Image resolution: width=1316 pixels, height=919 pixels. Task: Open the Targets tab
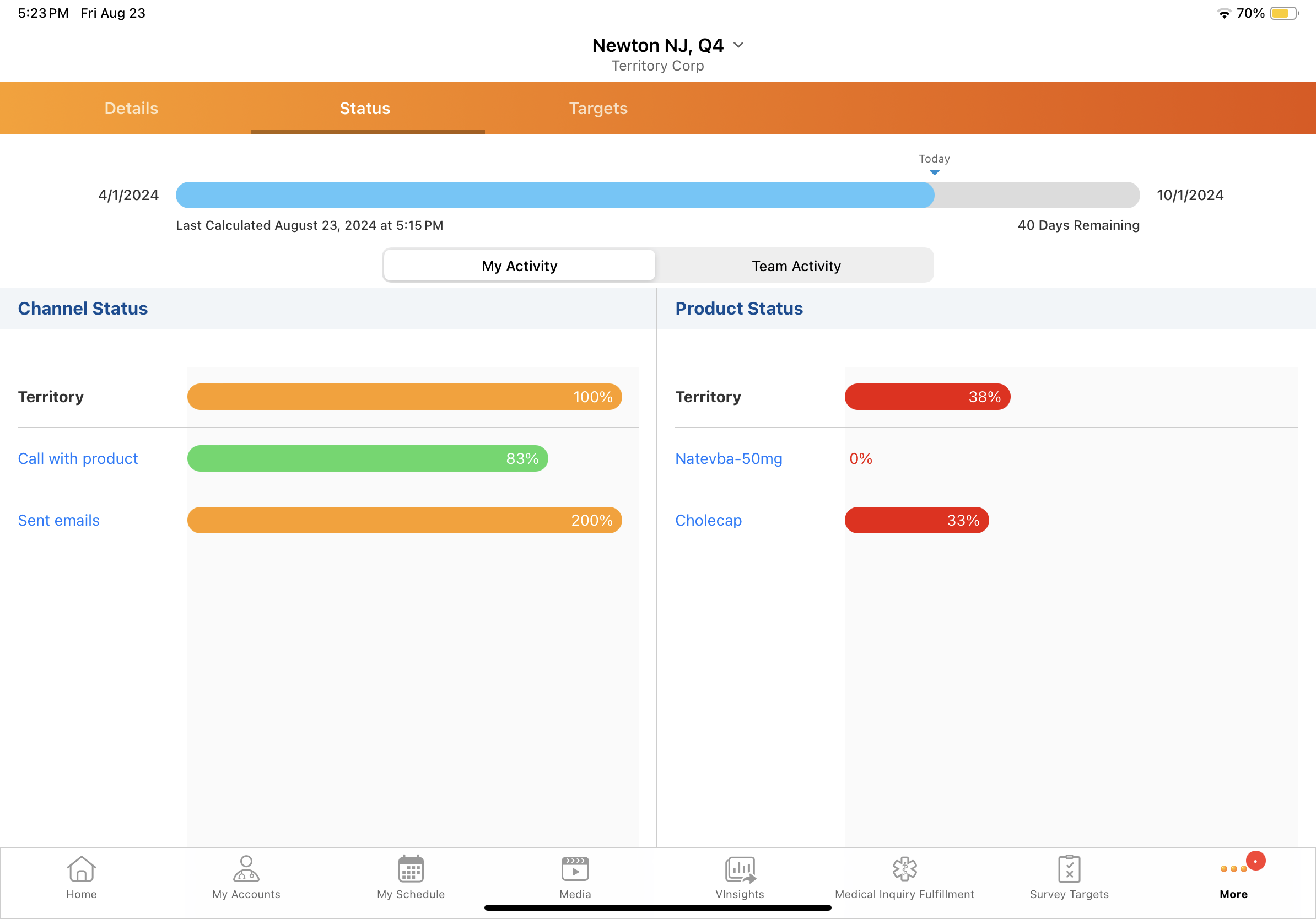click(x=598, y=109)
